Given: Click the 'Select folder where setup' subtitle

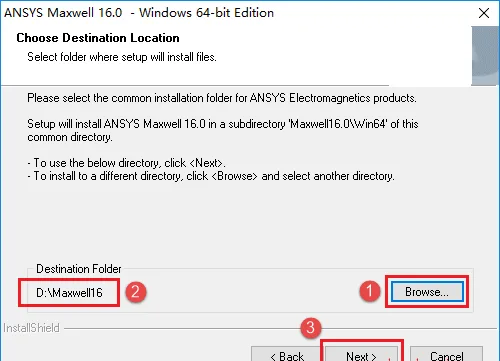Looking at the screenshot, I should 122,57.
